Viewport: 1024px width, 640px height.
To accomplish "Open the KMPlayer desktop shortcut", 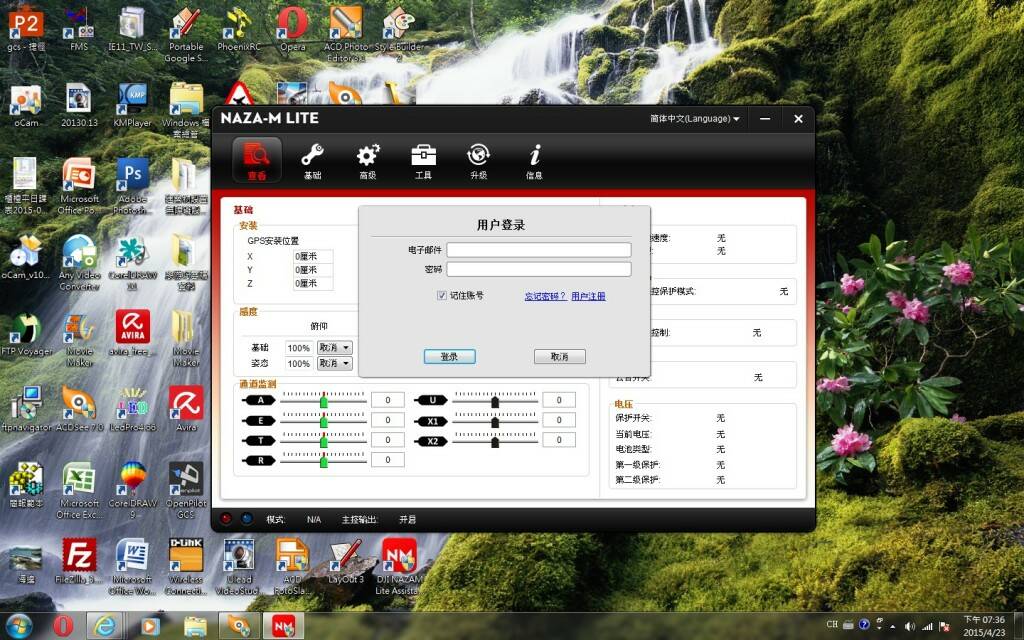I will pyautogui.click(x=133, y=104).
